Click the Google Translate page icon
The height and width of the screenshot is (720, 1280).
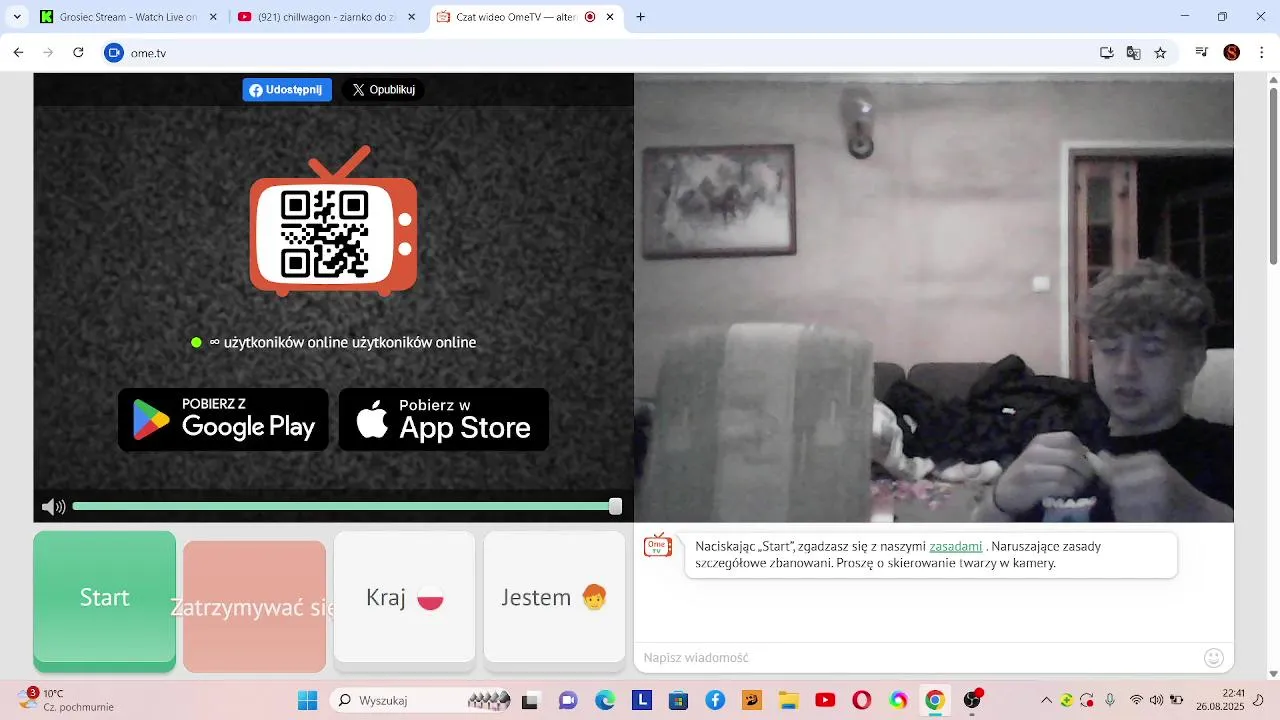[x=1134, y=53]
